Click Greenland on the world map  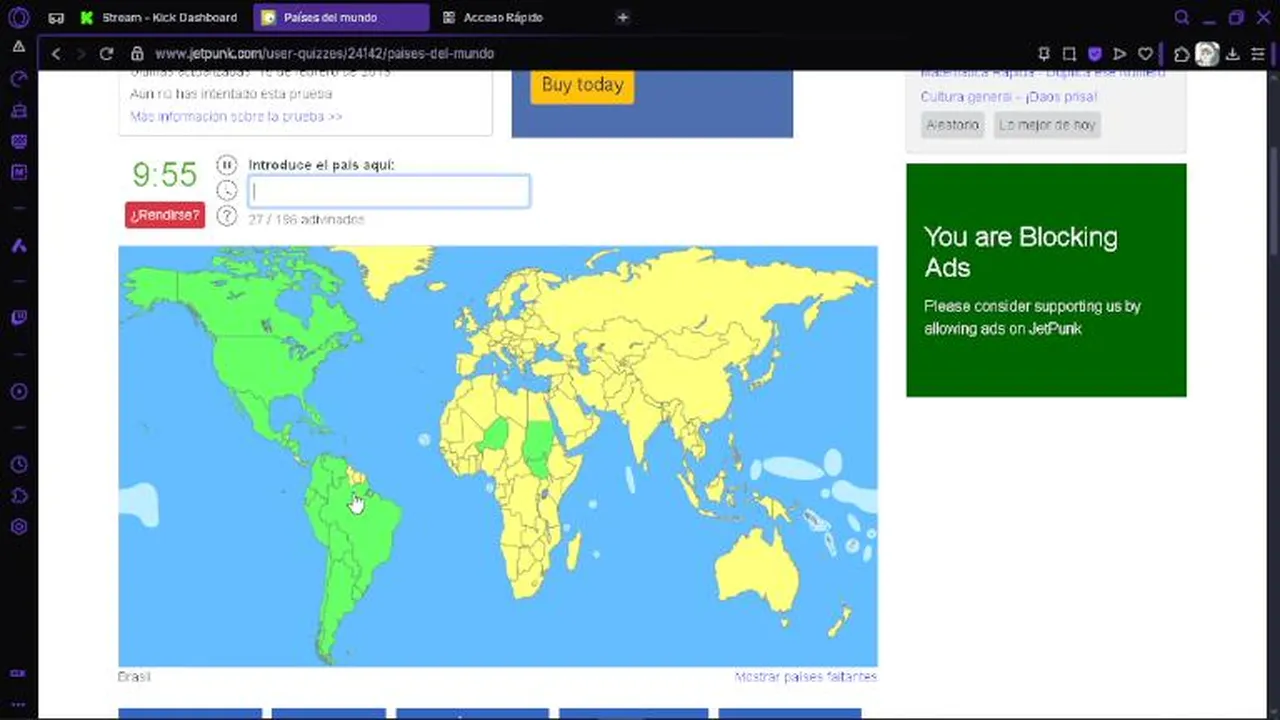click(x=390, y=270)
